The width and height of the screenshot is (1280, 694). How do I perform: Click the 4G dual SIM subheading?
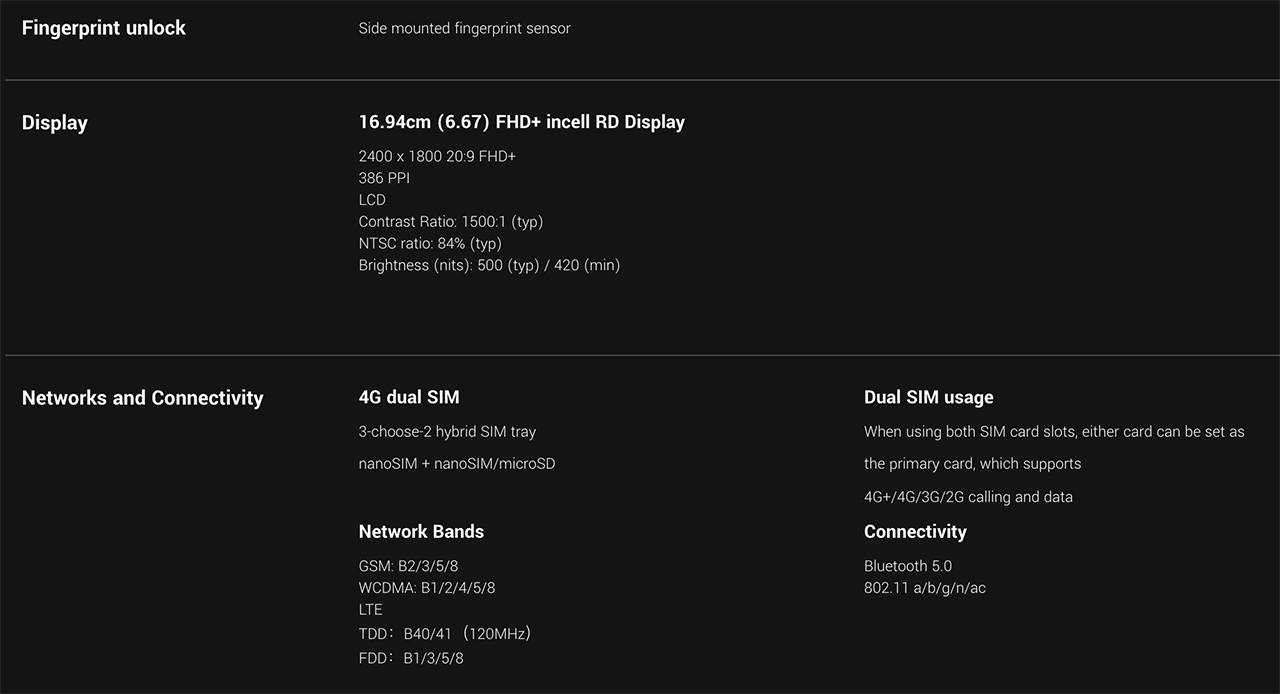(x=409, y=397)
